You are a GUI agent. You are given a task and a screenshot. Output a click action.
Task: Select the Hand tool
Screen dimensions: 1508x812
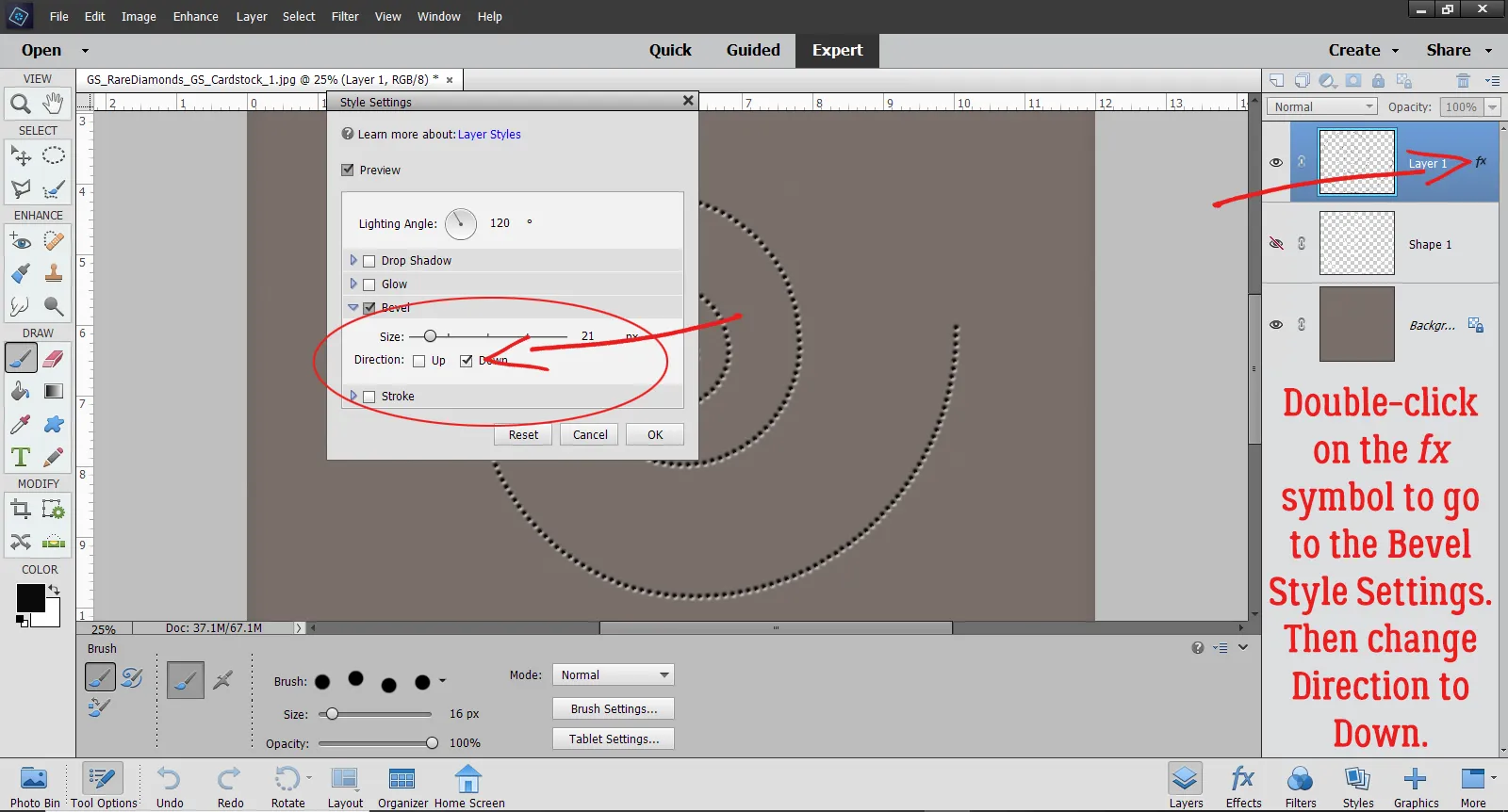coord(54,103)
